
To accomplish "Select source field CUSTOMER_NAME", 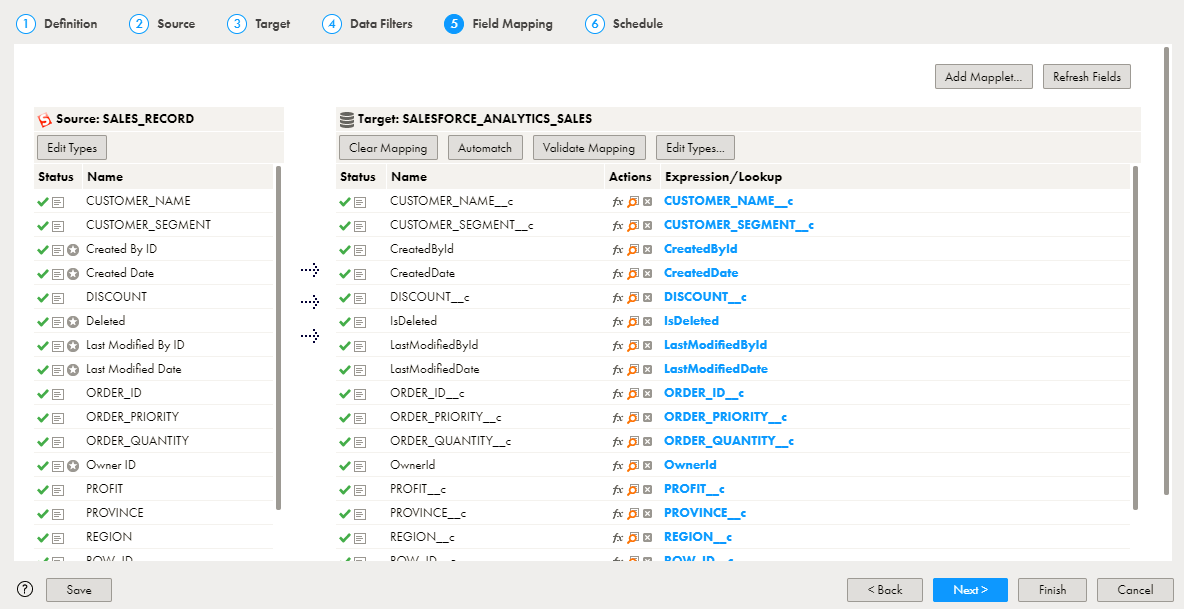I will point(138,201).
